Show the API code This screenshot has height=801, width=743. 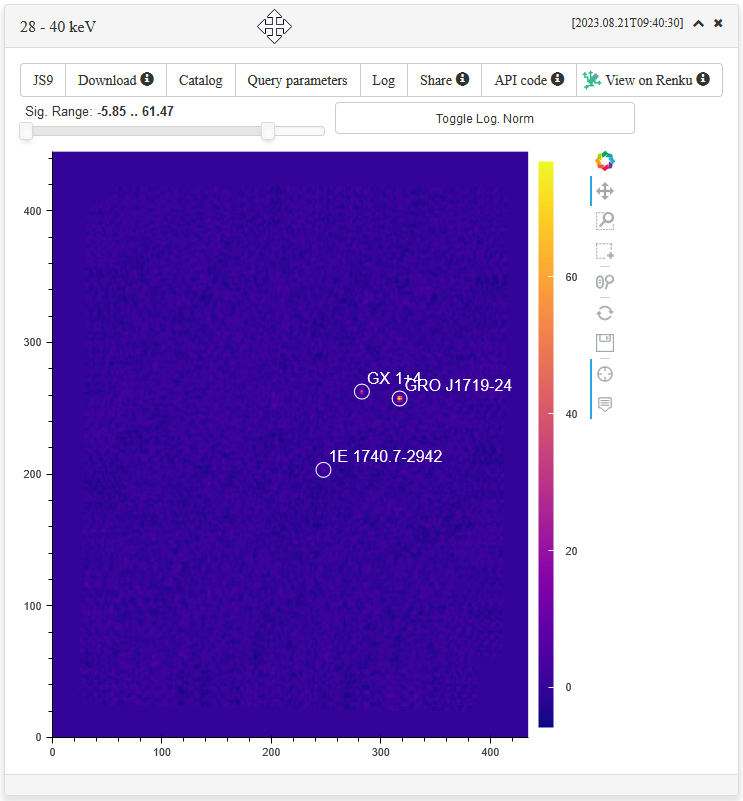[529, 80]
